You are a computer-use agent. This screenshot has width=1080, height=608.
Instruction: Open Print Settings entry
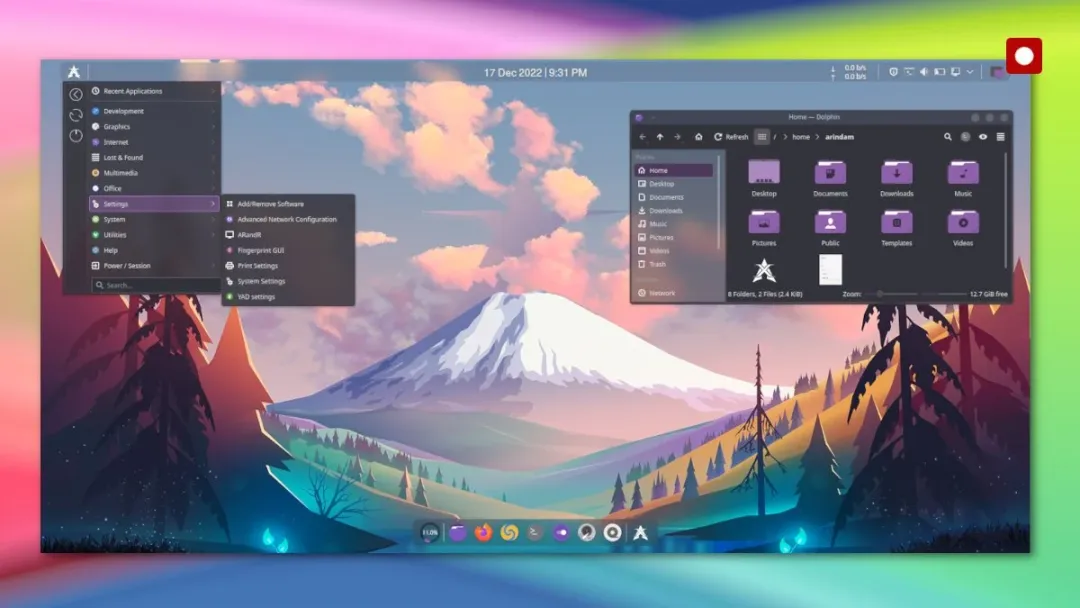[x=288, y=265]
